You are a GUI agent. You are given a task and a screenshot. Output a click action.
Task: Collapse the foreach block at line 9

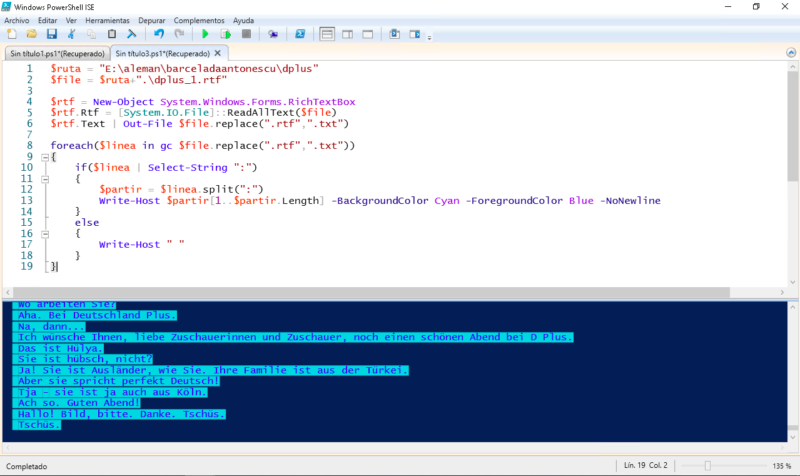(45, 157)
